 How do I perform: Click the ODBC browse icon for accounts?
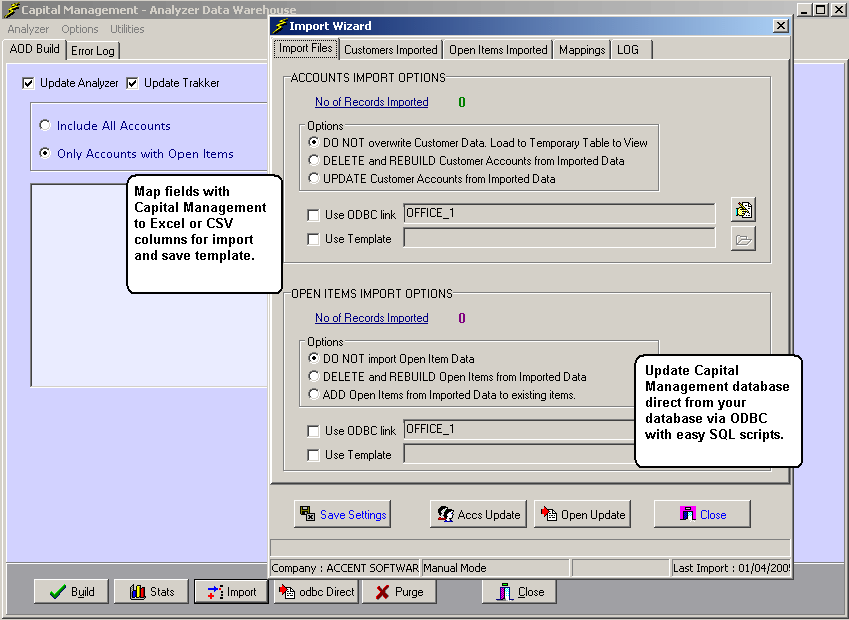point(743,210)
